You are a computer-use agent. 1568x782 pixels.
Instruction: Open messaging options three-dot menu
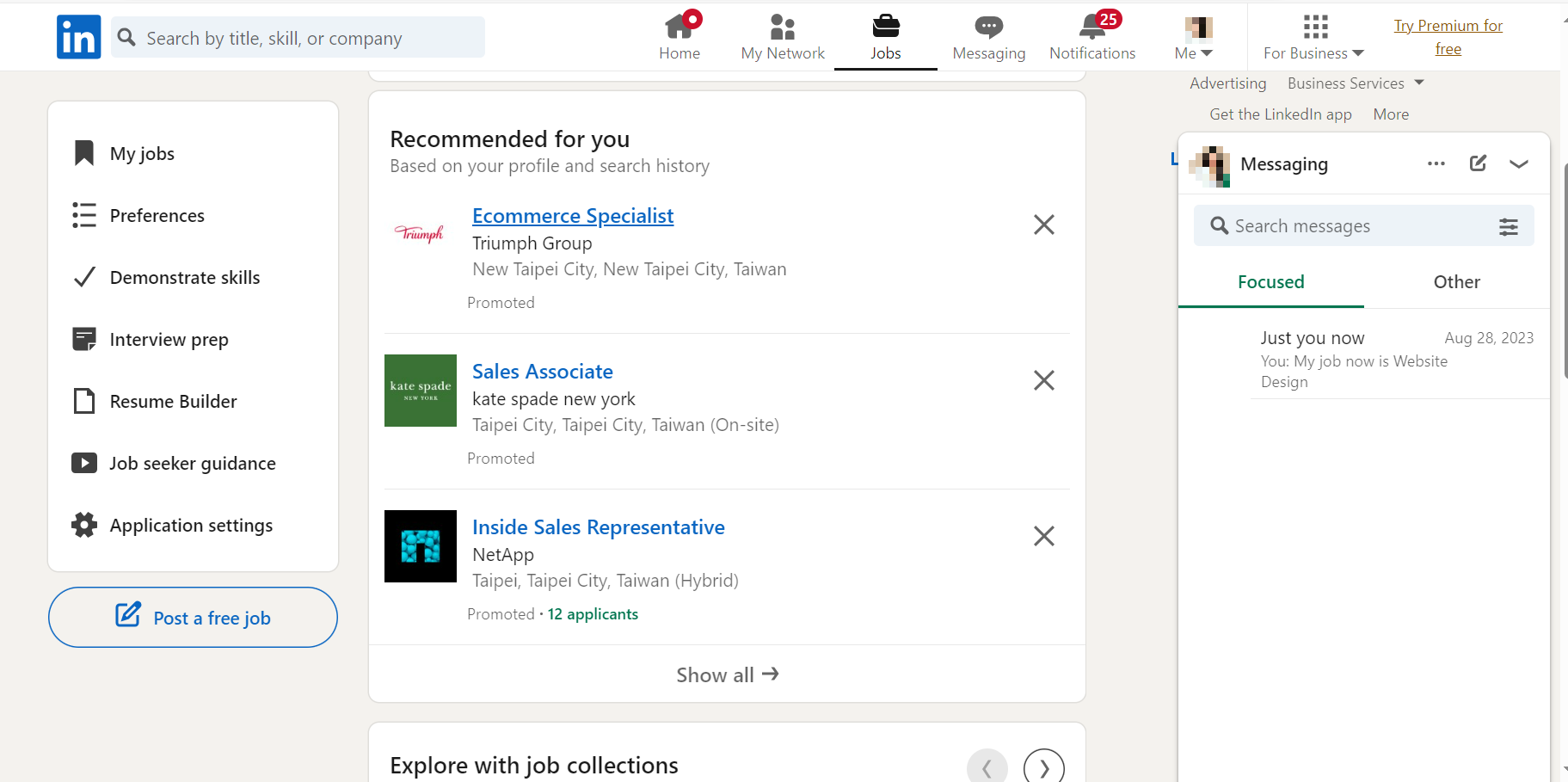pos(1436,163)
